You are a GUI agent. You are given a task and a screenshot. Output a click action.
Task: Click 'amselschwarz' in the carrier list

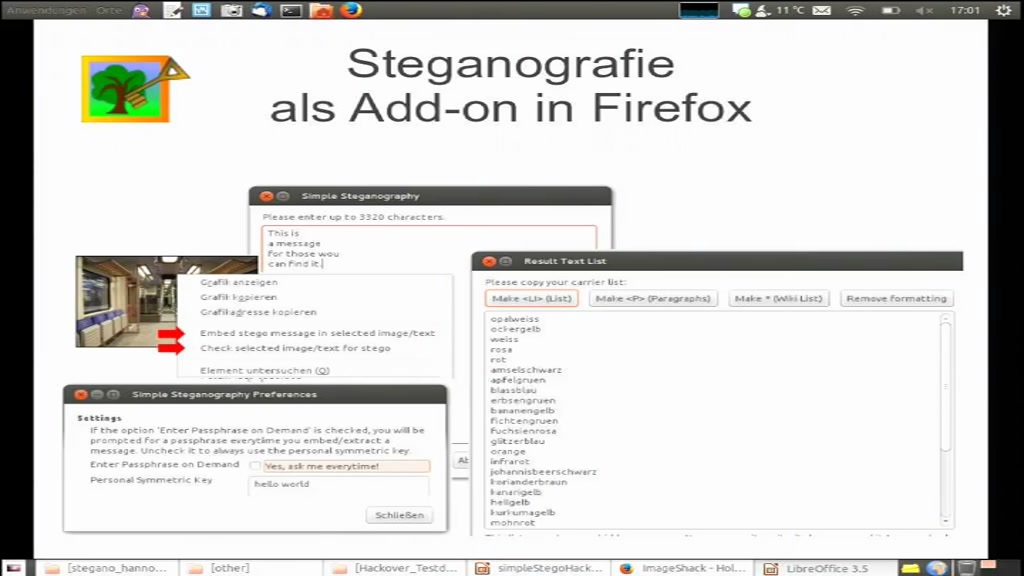pos(526,370)
